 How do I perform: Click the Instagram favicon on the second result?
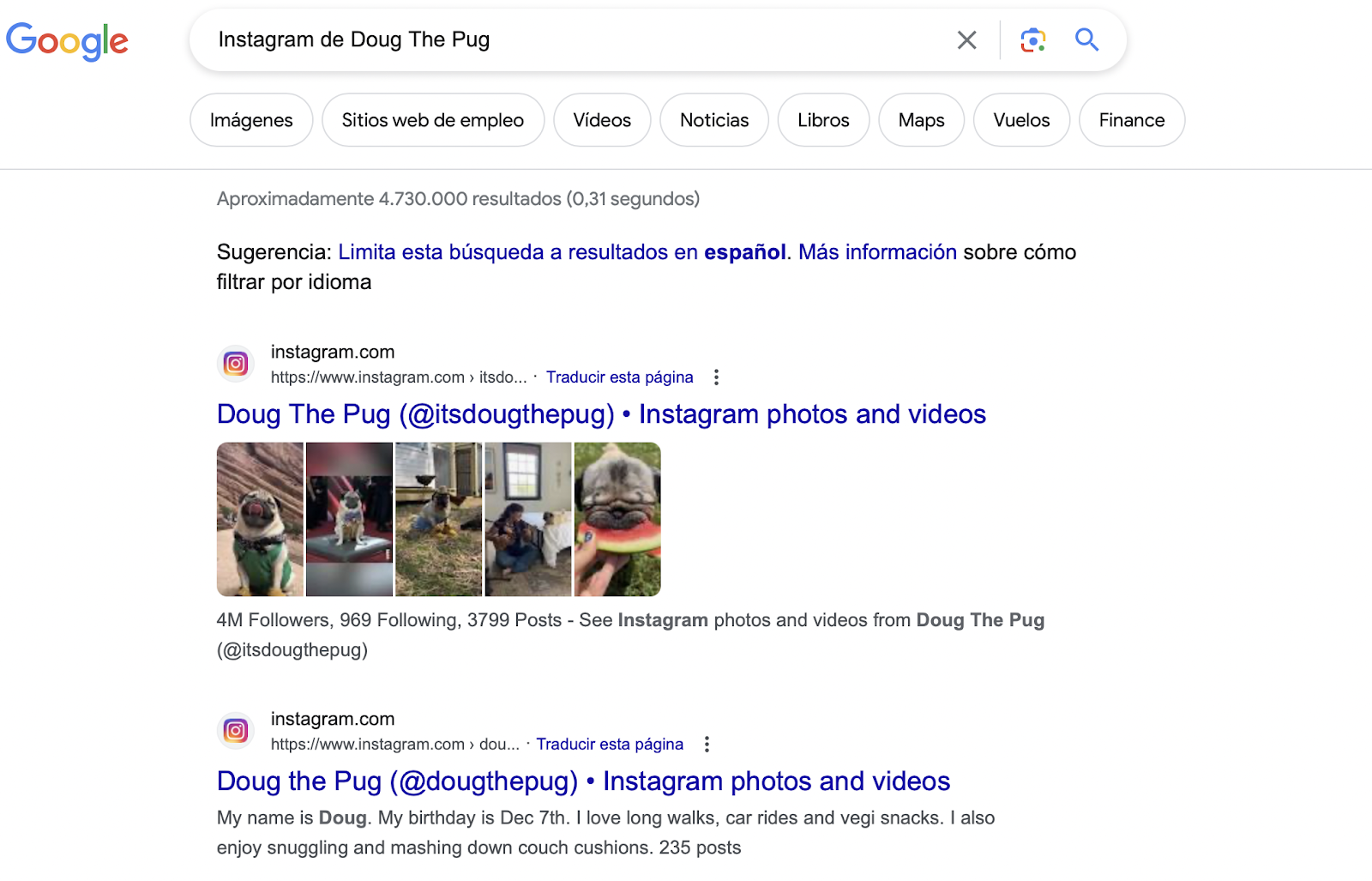point(235,730)
